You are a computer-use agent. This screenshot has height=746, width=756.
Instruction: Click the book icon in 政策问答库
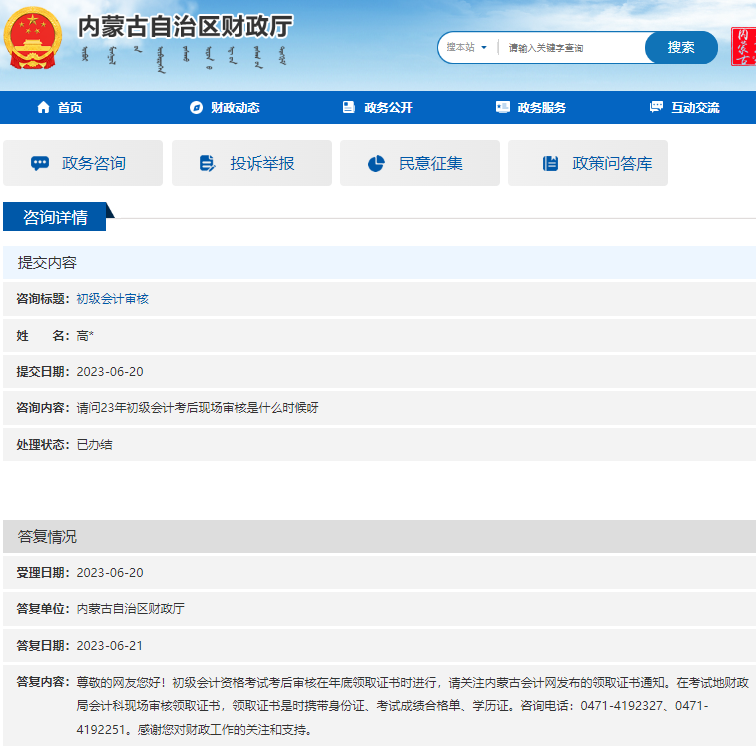550,164
